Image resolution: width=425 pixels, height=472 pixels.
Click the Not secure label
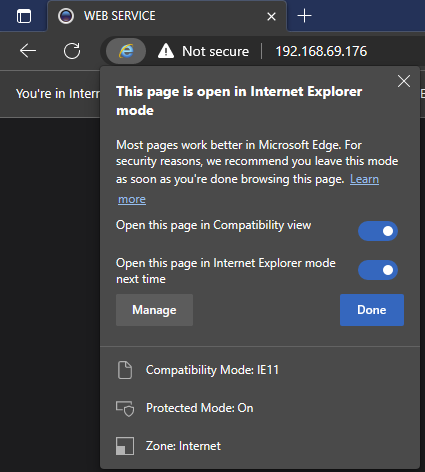pos(215,51)
